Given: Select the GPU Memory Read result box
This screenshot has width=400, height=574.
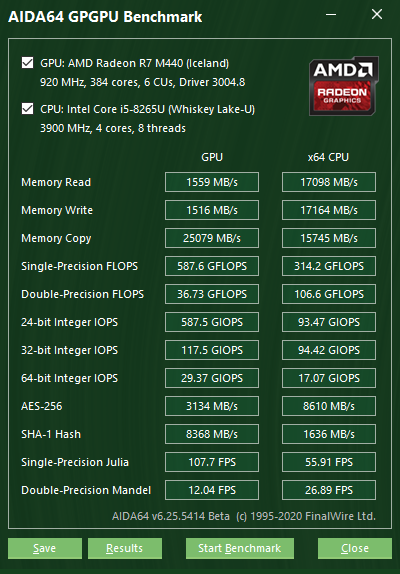Looking at the screenshot, I should (x=212, y=182).
